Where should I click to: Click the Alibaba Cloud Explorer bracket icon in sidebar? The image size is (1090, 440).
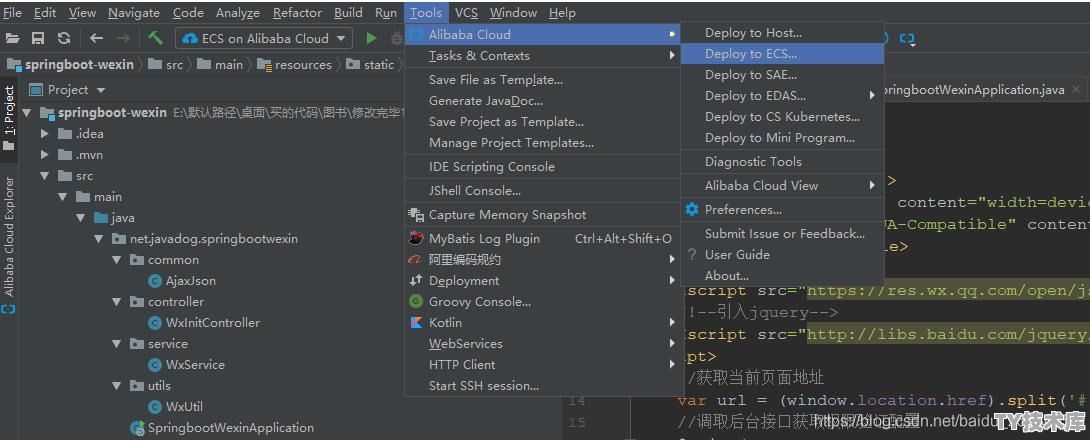8,308
